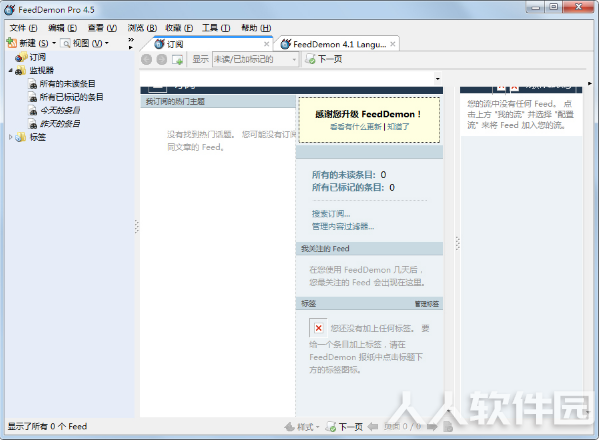Collapse the 监视器 tree node
This screenshot has width=600, height=443.
(x=10, y=70)
